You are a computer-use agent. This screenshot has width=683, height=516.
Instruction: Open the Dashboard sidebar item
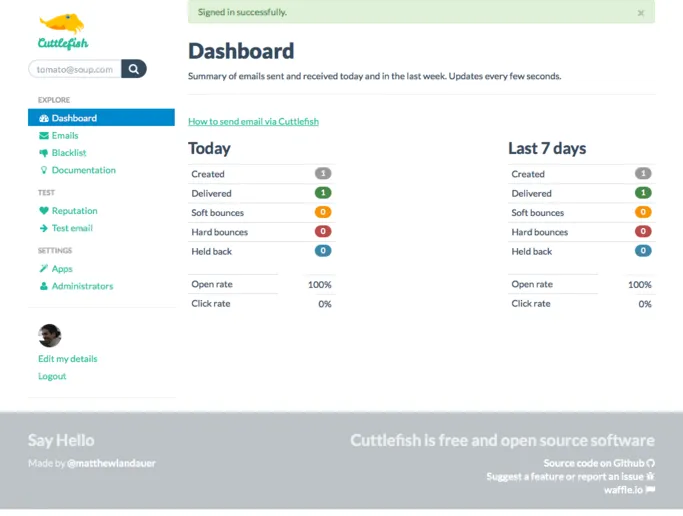coord(74,118)
